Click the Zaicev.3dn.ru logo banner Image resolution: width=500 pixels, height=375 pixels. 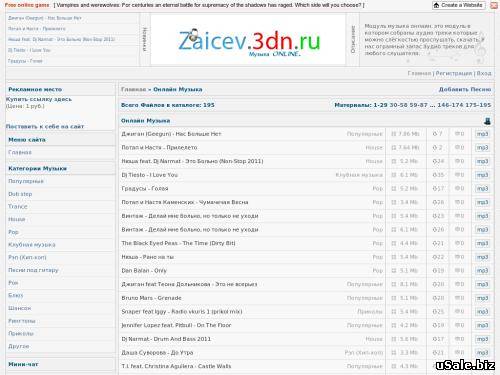coord(248,39)
